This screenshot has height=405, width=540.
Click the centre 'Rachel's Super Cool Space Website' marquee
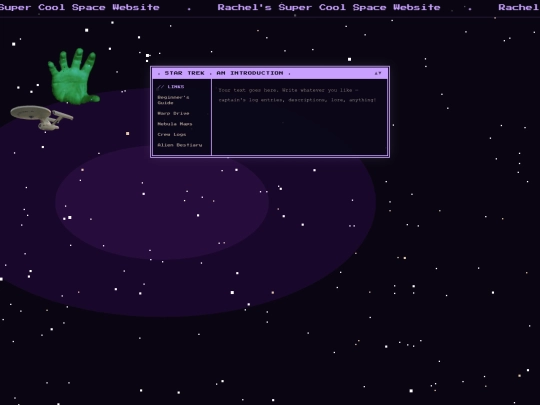(x=329, y=7)
